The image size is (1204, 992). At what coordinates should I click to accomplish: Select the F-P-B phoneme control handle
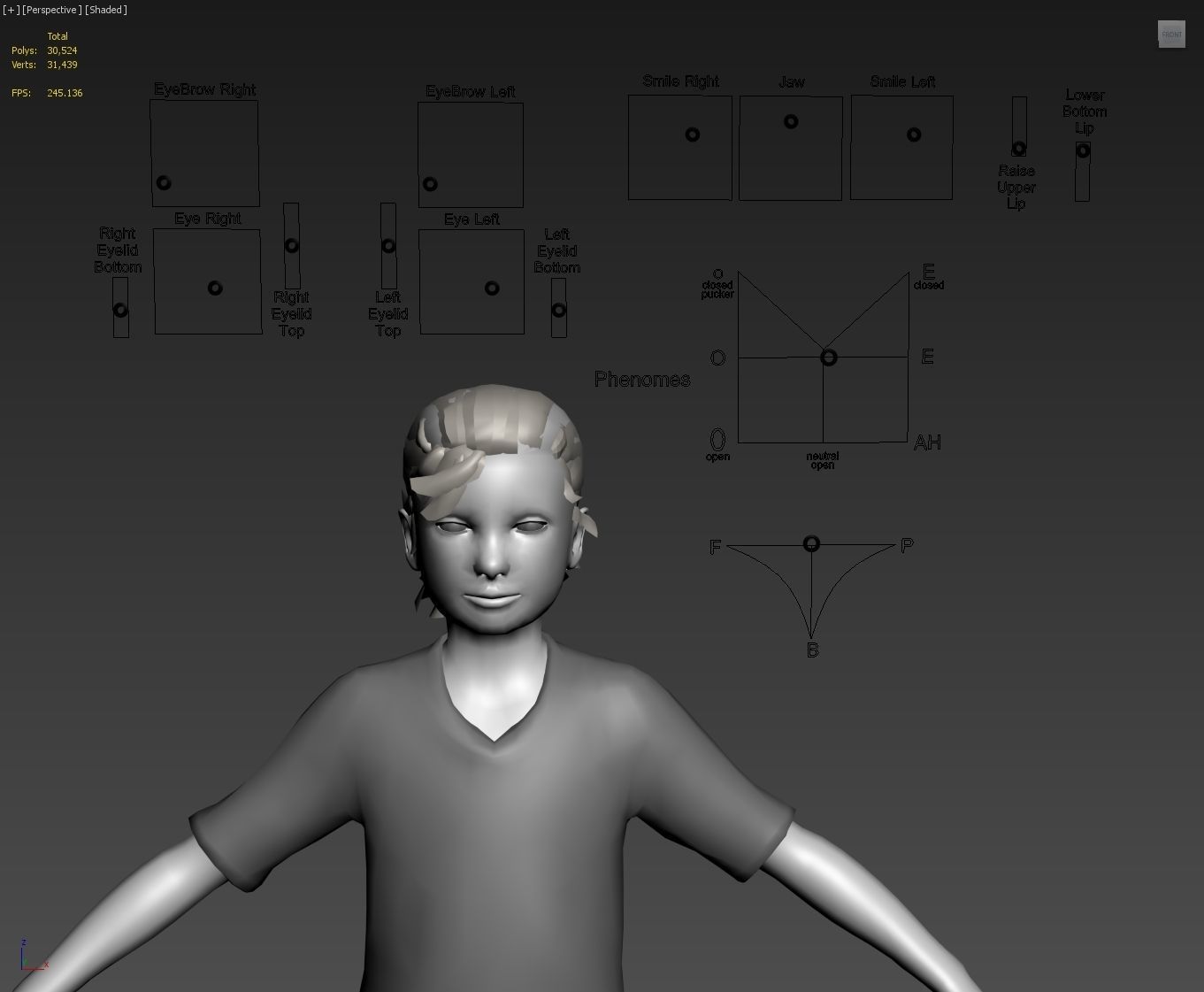point(811,543)
